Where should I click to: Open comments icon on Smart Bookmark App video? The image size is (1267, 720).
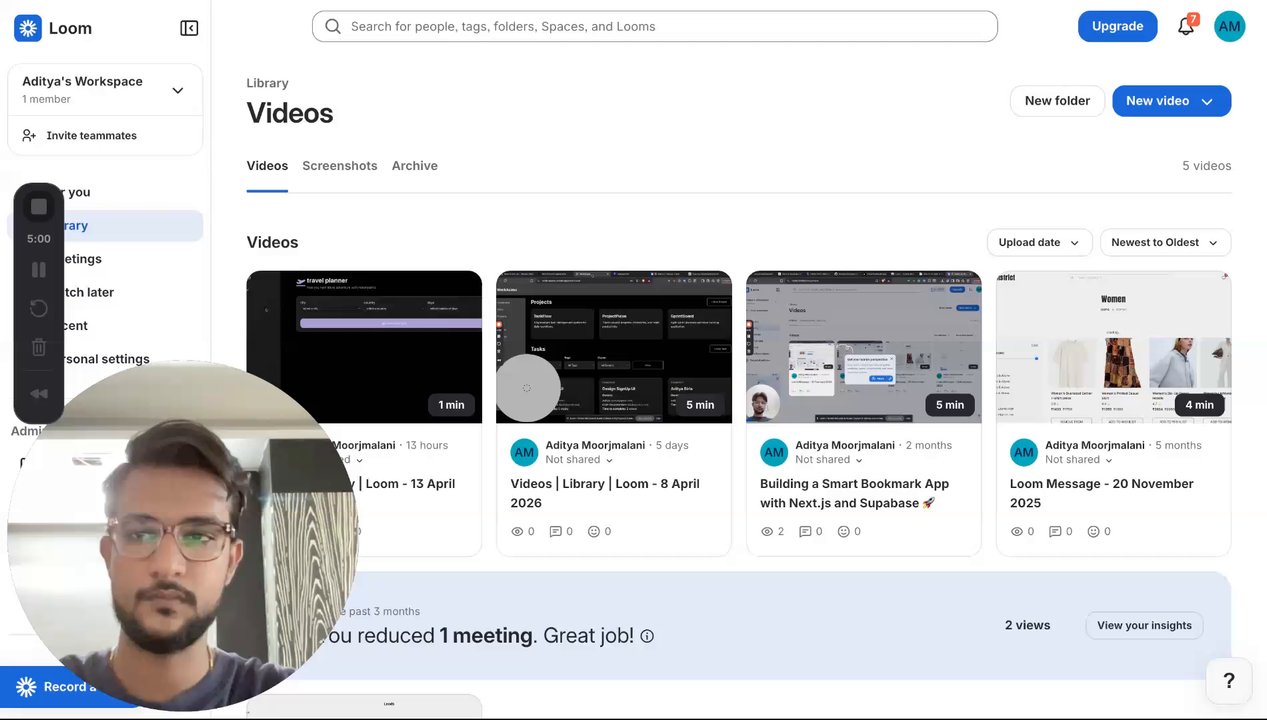pyautogui.click(x=805, y=532)
